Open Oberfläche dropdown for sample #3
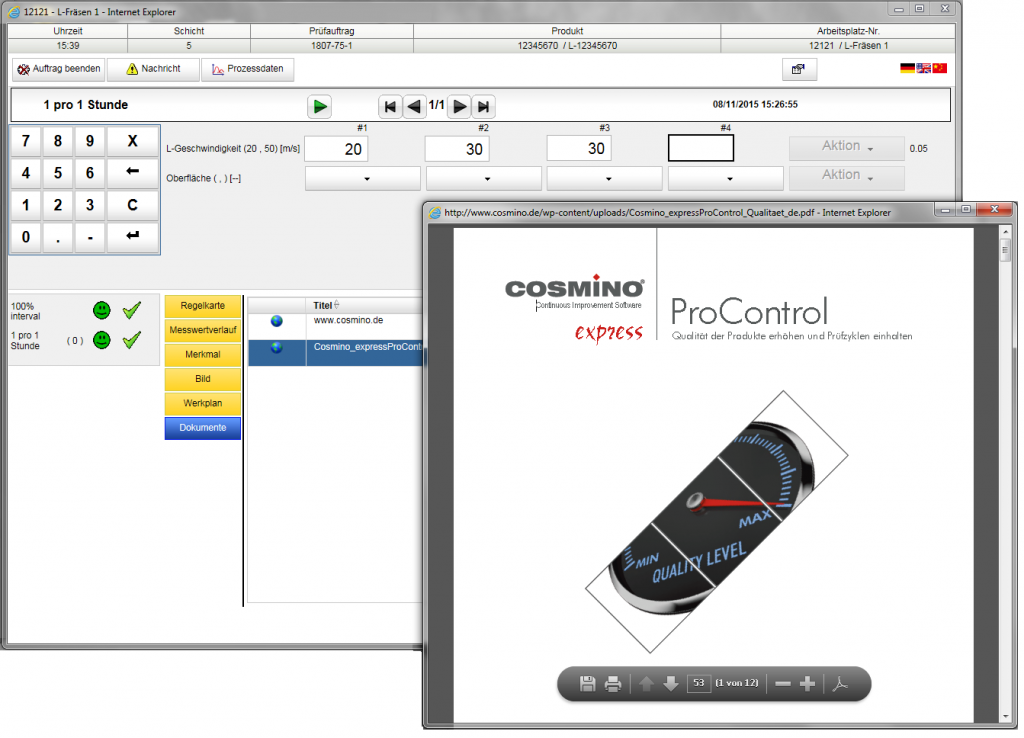 click(x=605, y=178)
